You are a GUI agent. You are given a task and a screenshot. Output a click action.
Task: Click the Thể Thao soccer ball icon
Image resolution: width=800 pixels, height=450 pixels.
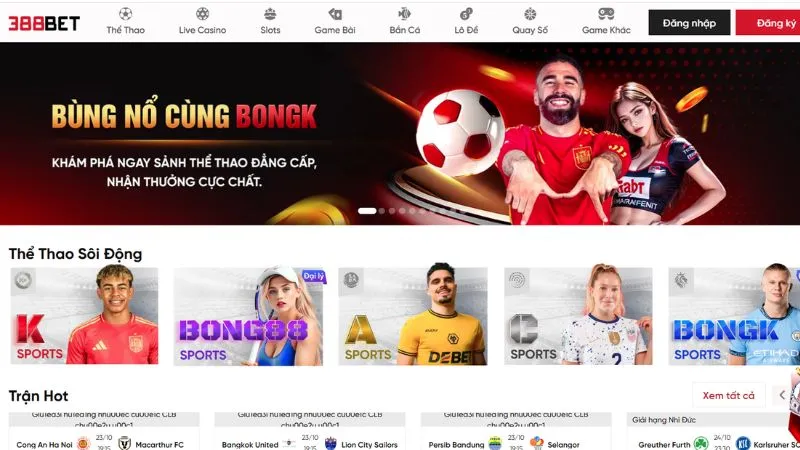coord(126,14)
